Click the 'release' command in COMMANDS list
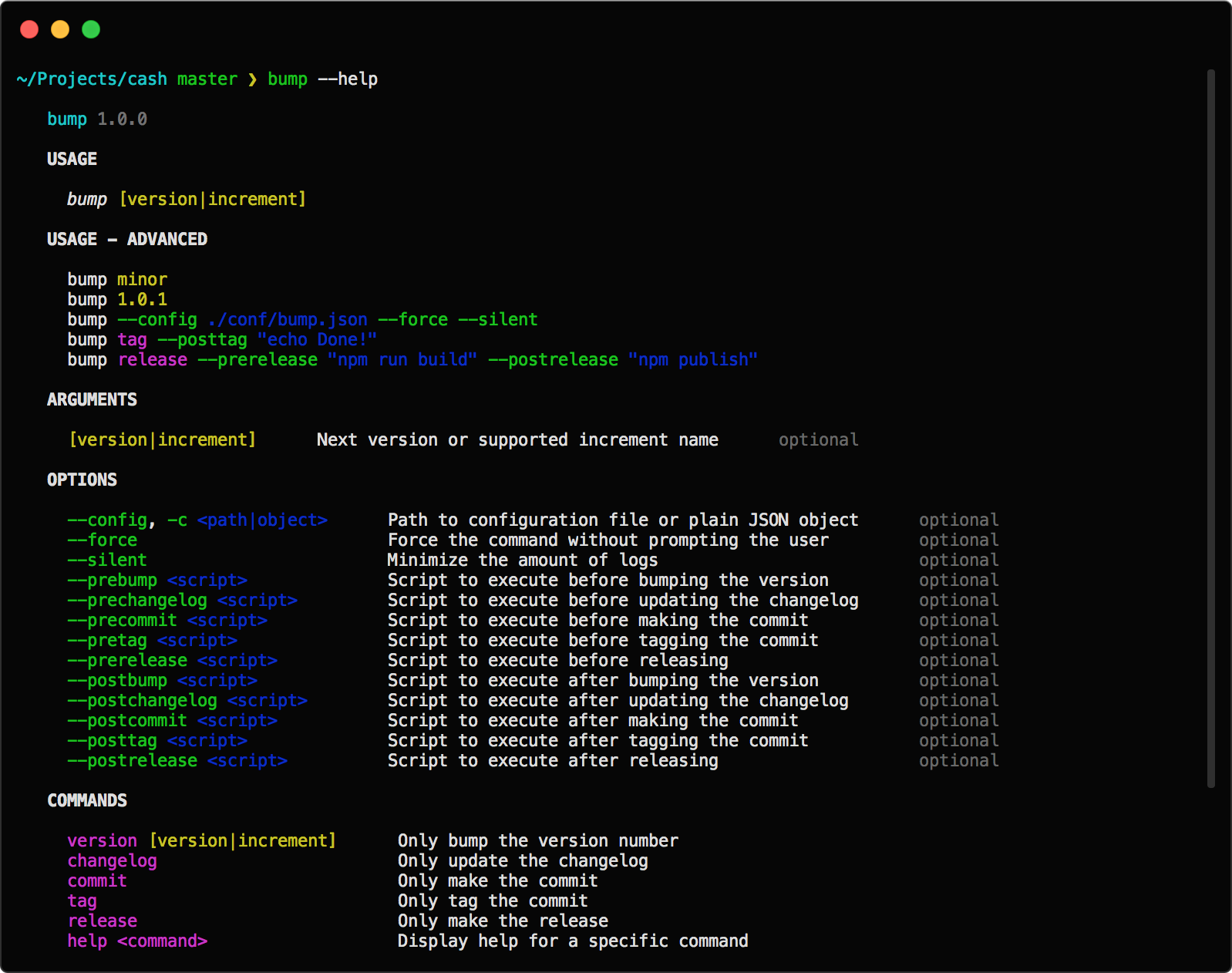Image resolution: width=1232 pixels, height=973 pixels. tap(102, 921)
